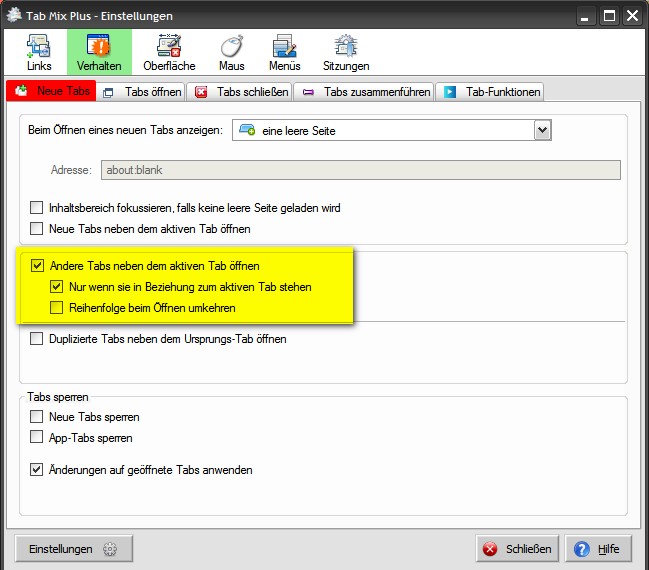The height and width of the screenshot is (570, 649).
Task: Open the Maus settings category
Action: [x=232, y=53]
